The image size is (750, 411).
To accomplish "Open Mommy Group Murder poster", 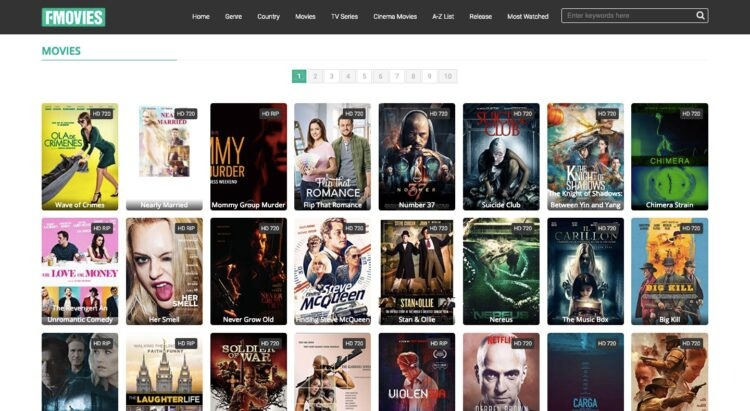I will (x=248, y=156).
